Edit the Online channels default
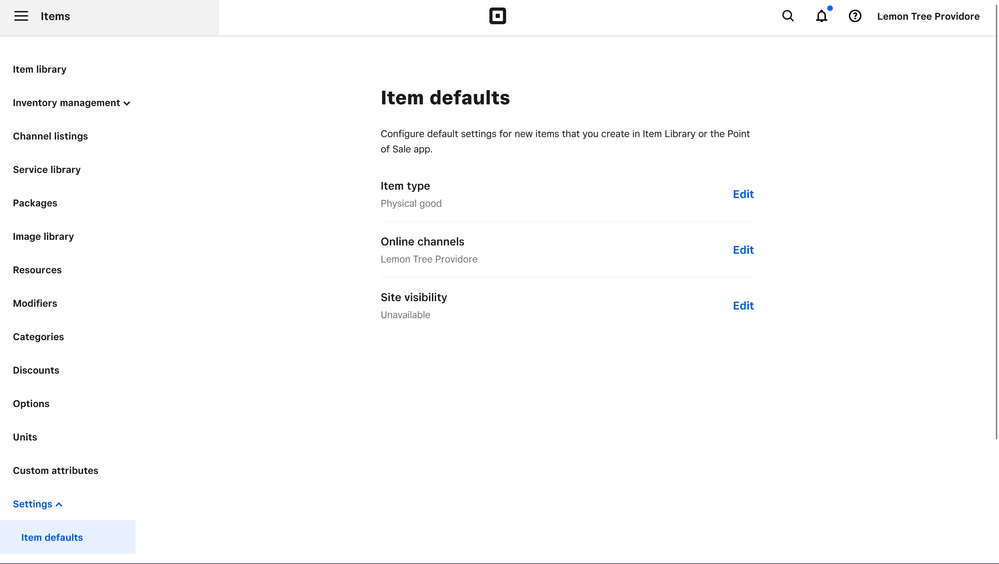The height and width of the screenshot is (564, 999). click(x=743, y=250)
